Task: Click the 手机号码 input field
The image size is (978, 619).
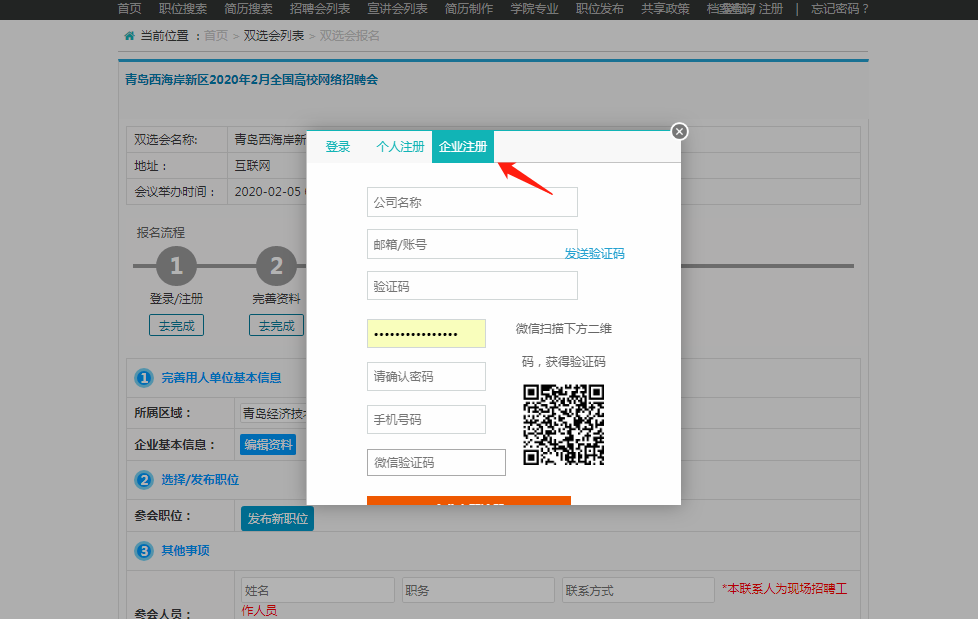Action: click(x=426, y=419)
